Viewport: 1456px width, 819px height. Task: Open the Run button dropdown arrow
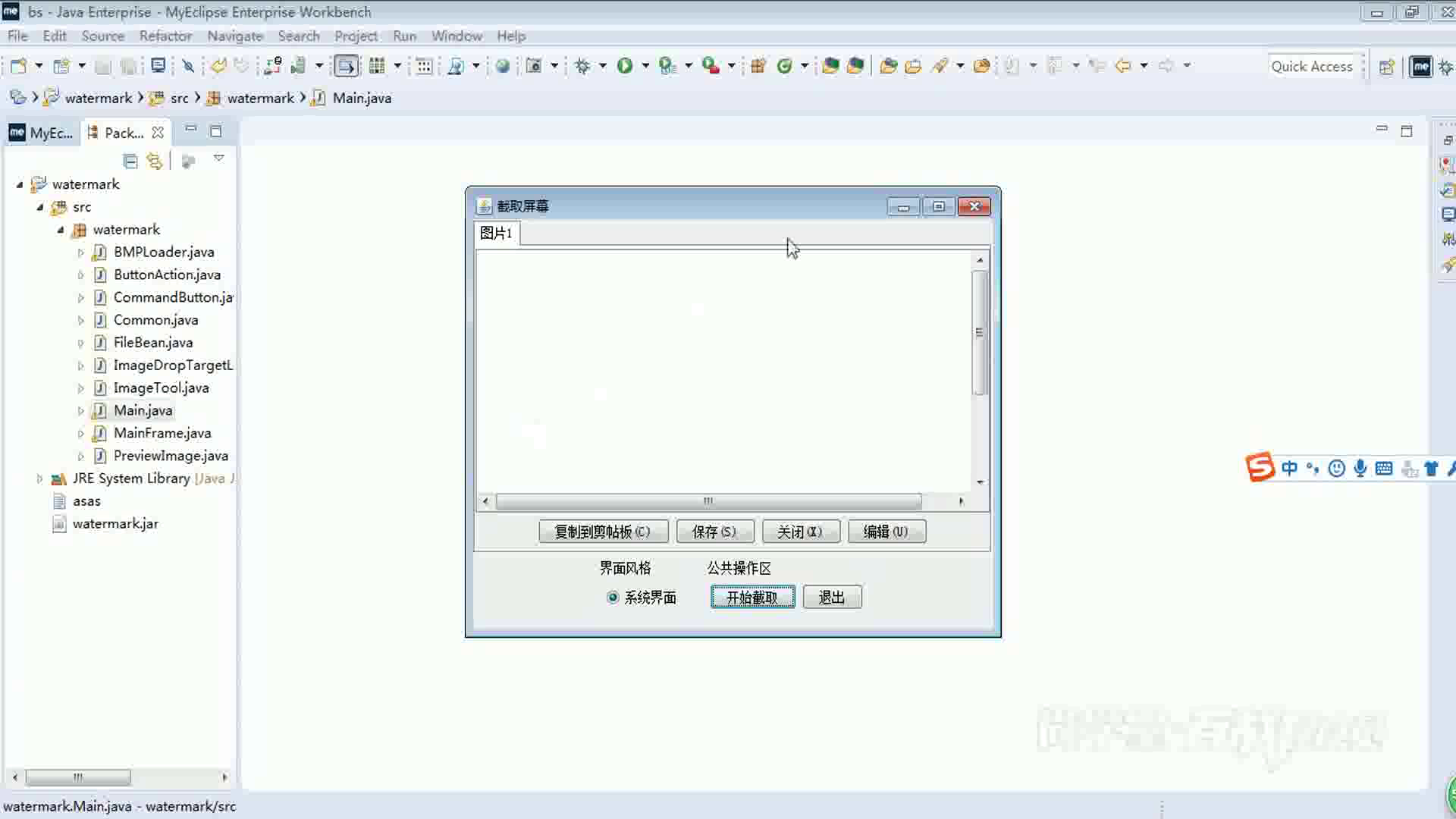pos(645,66)
